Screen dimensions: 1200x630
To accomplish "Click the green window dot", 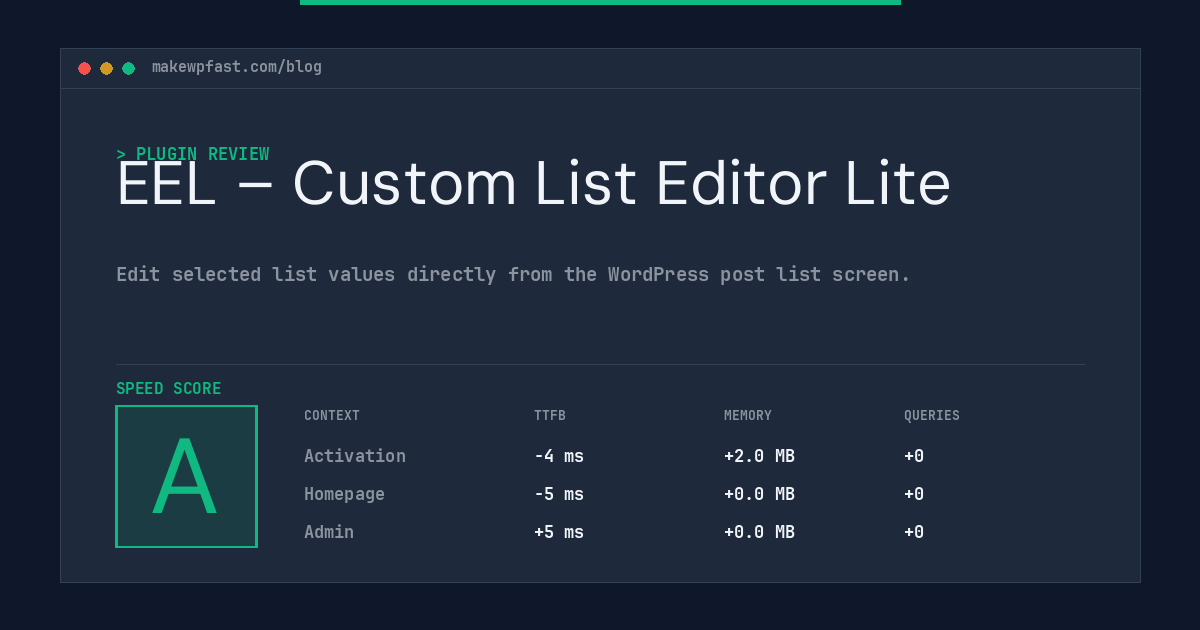I will point(128,68).
